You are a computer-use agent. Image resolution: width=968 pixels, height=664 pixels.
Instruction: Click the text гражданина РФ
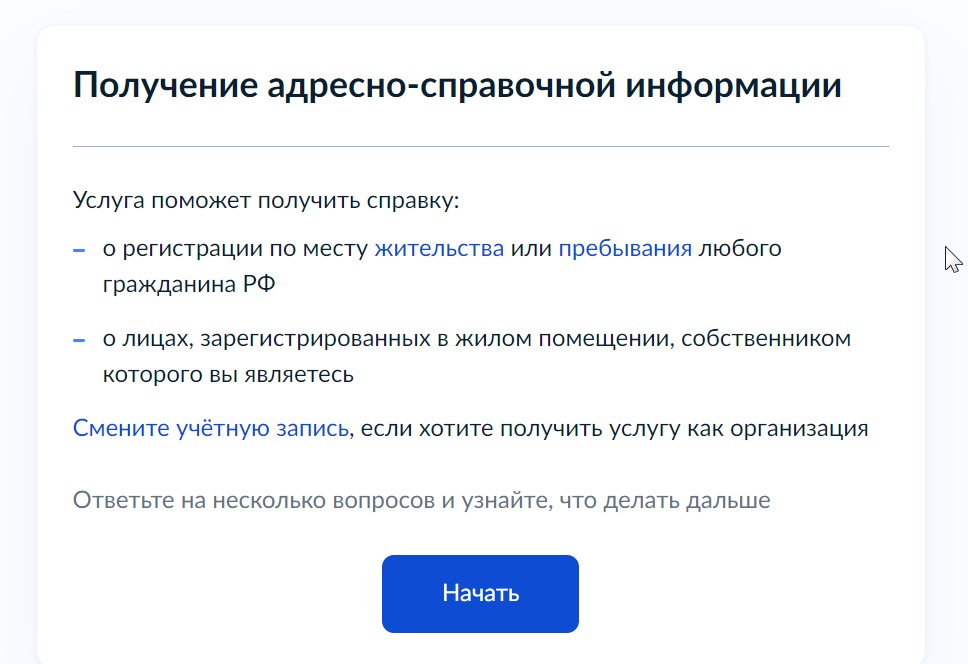(188, 284)
